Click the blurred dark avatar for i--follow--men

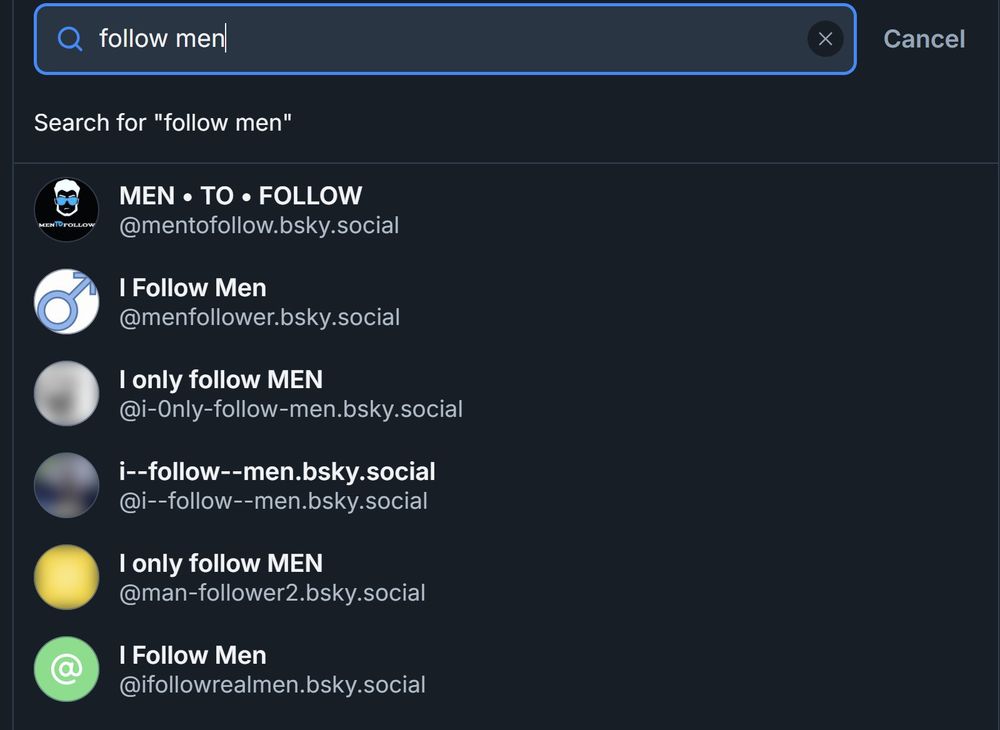tap(66, 485)
